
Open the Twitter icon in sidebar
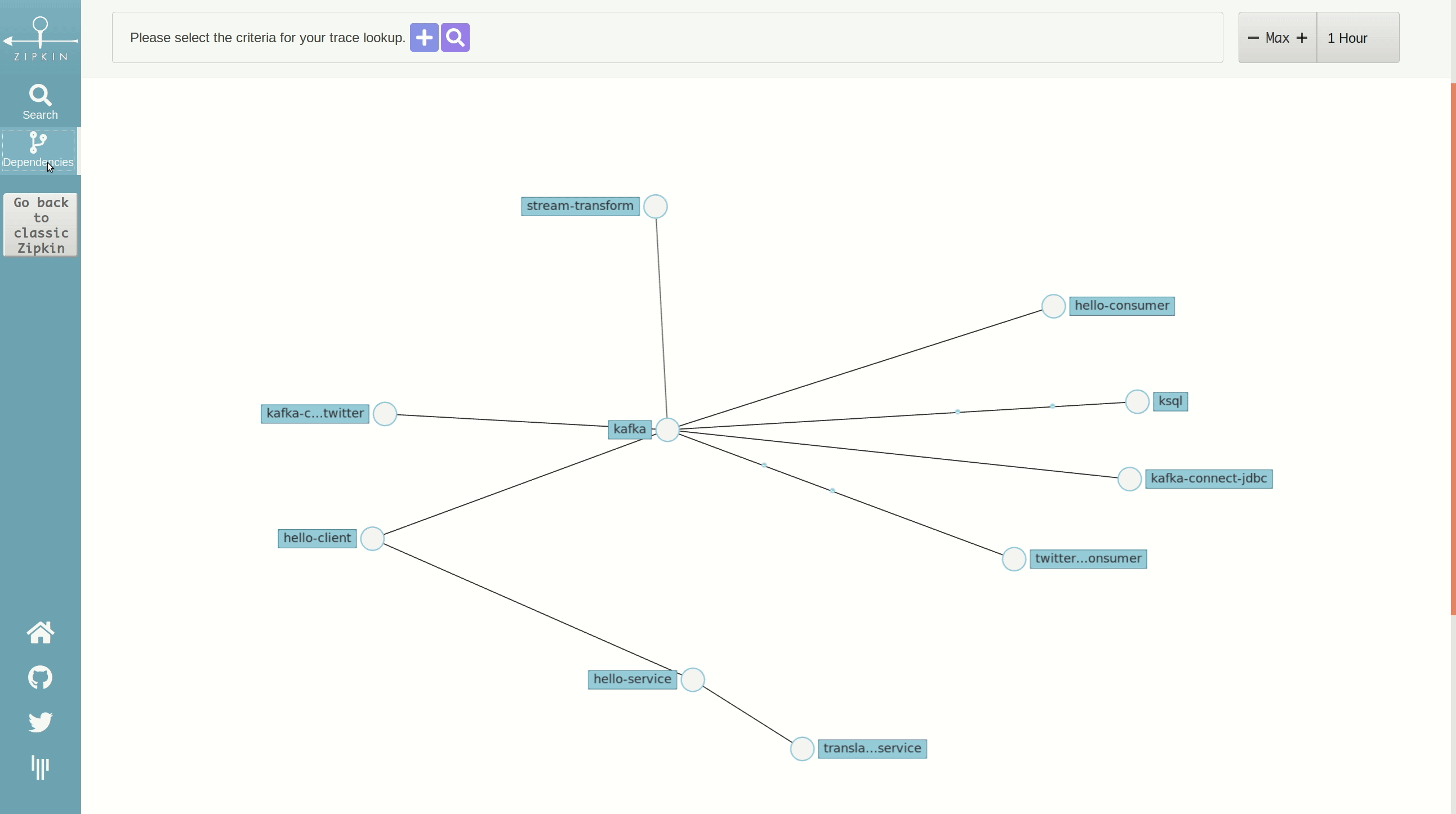point(40,722)
